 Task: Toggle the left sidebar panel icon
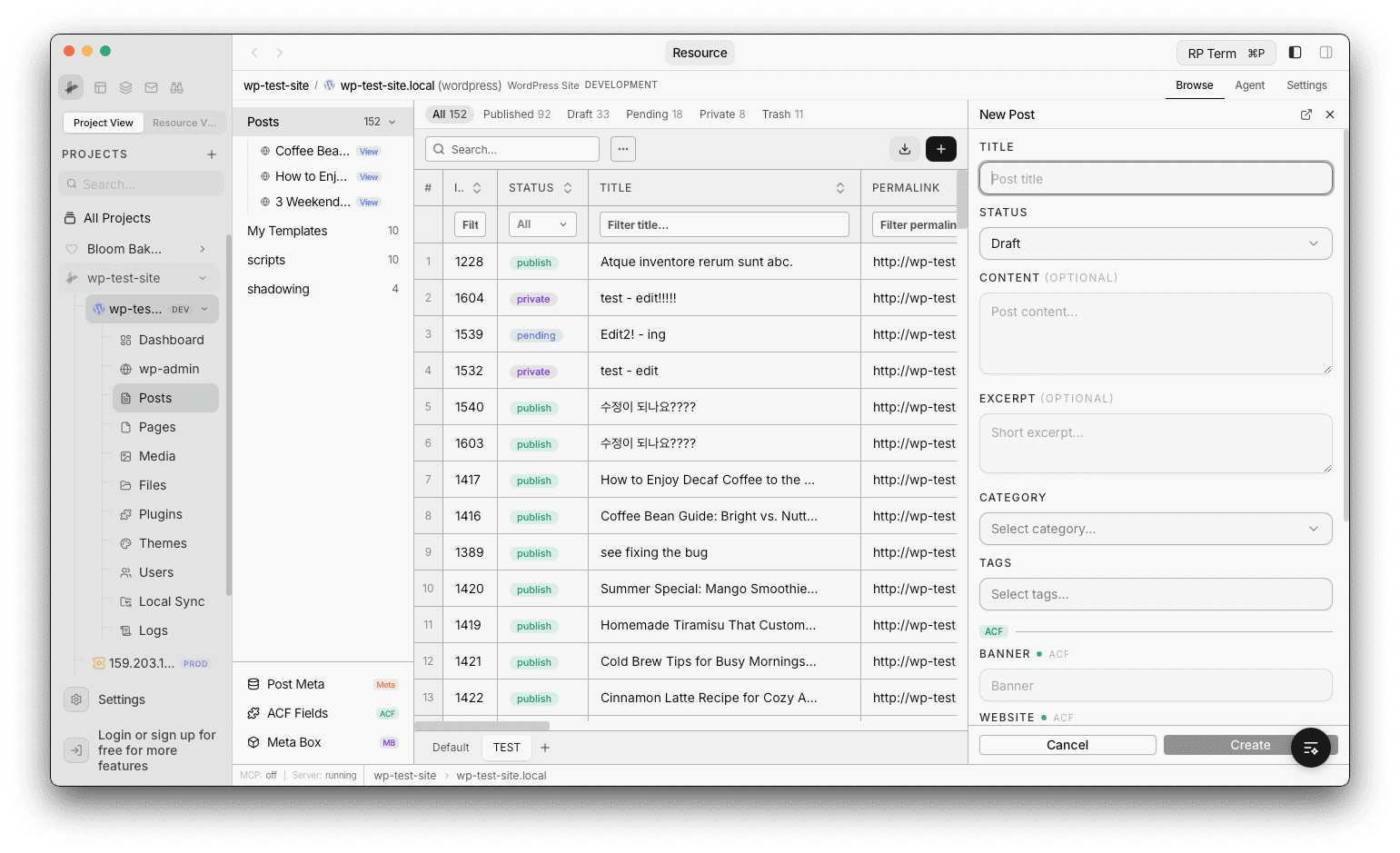tap(1295, 52)
